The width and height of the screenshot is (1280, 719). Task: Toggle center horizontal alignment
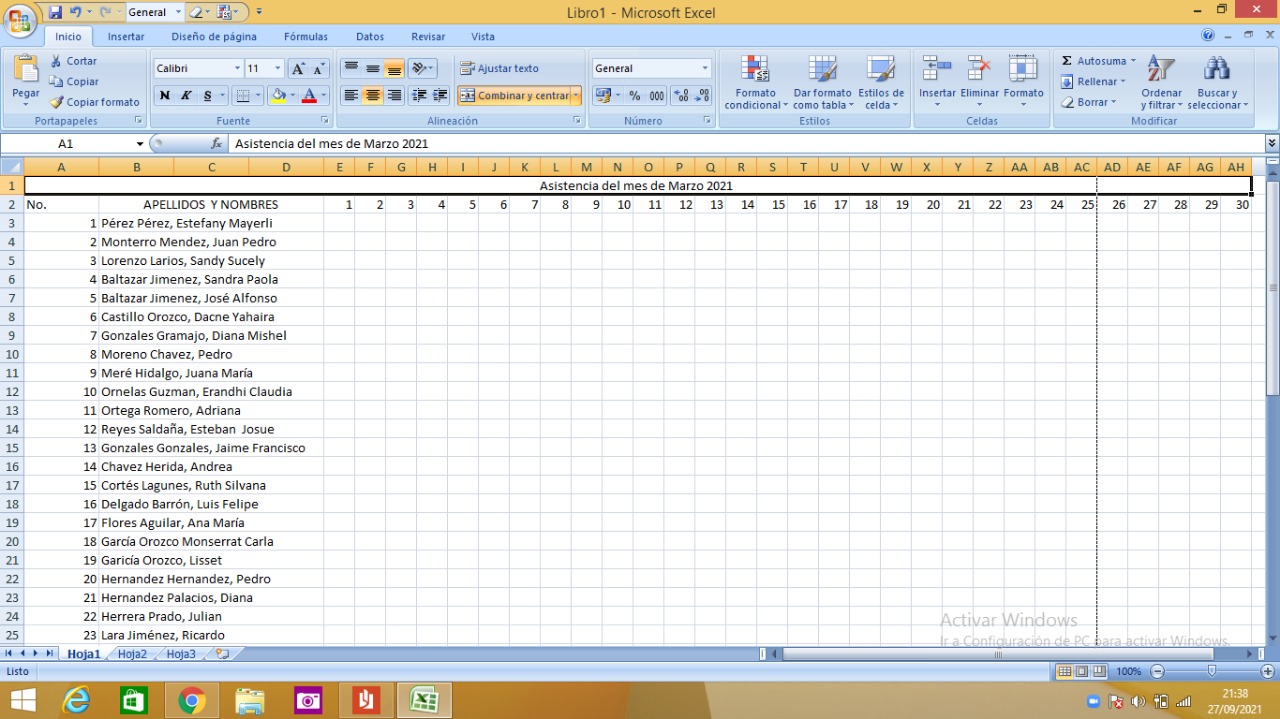372,96
